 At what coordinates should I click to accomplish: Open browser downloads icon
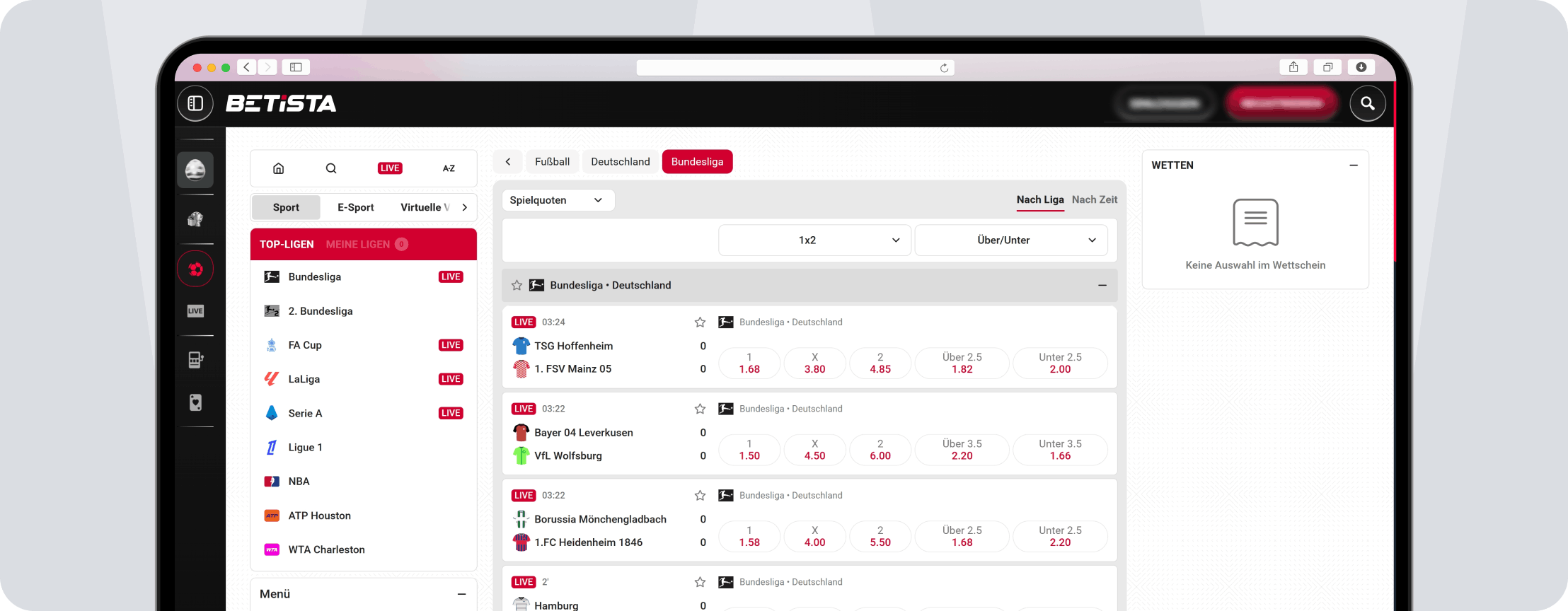point(1361,67)
